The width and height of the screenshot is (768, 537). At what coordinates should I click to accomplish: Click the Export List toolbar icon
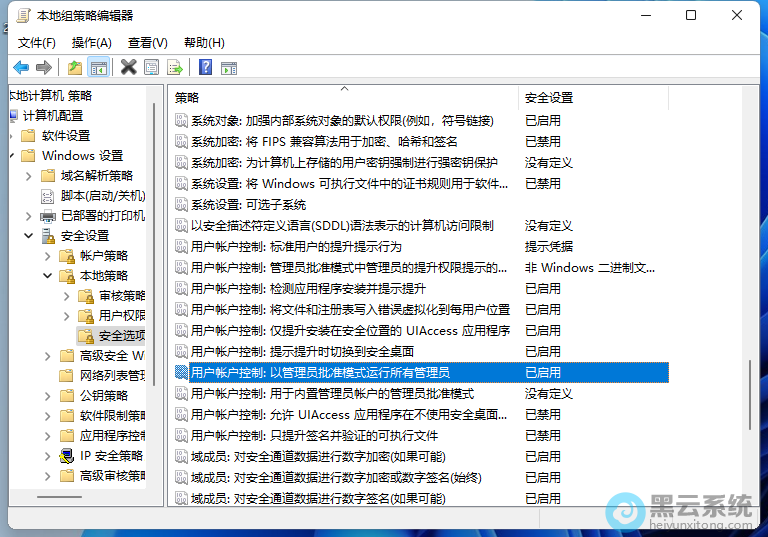coord(175,67)
